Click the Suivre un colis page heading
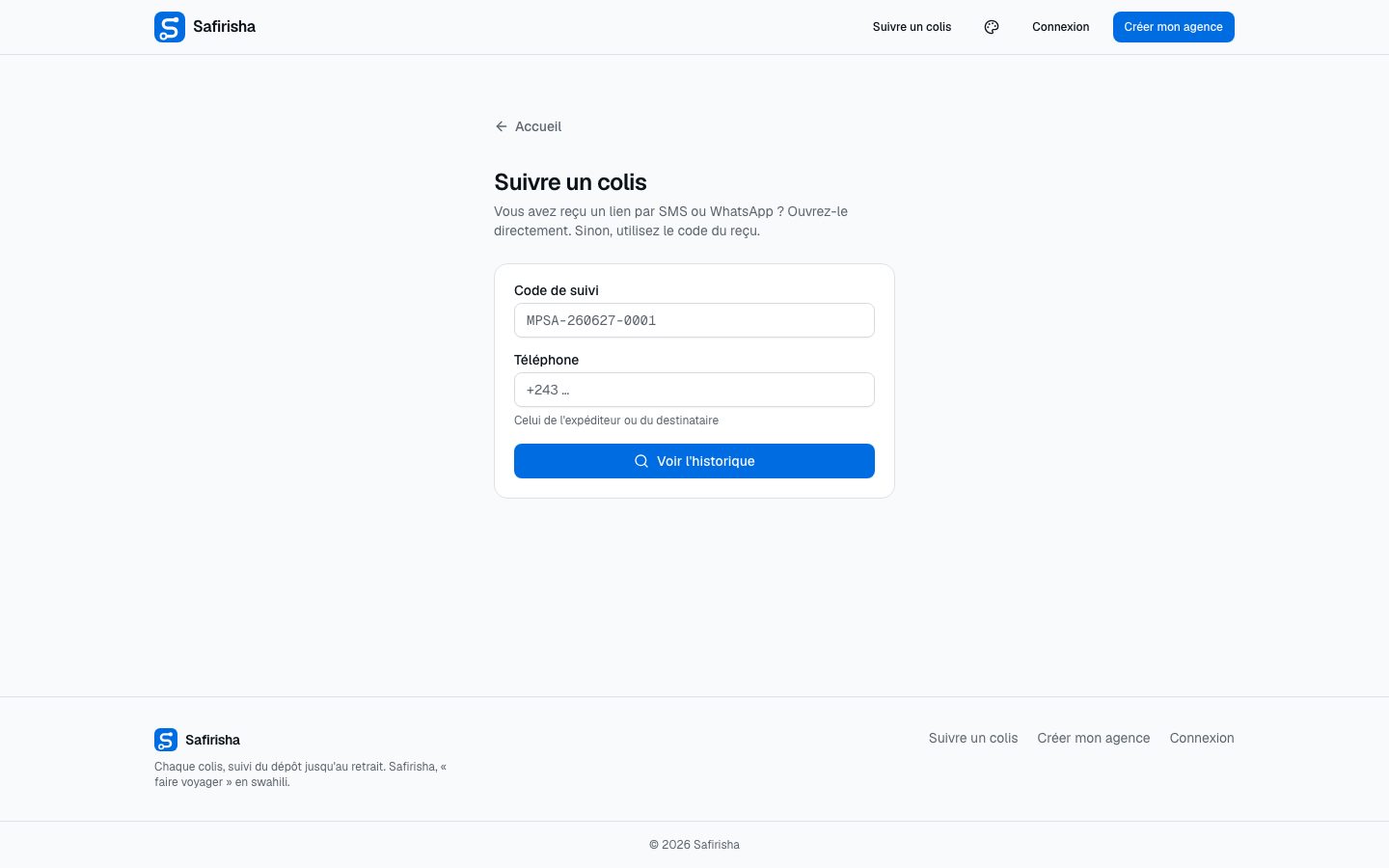1389x868 pixels. click(x=570, y=182)
